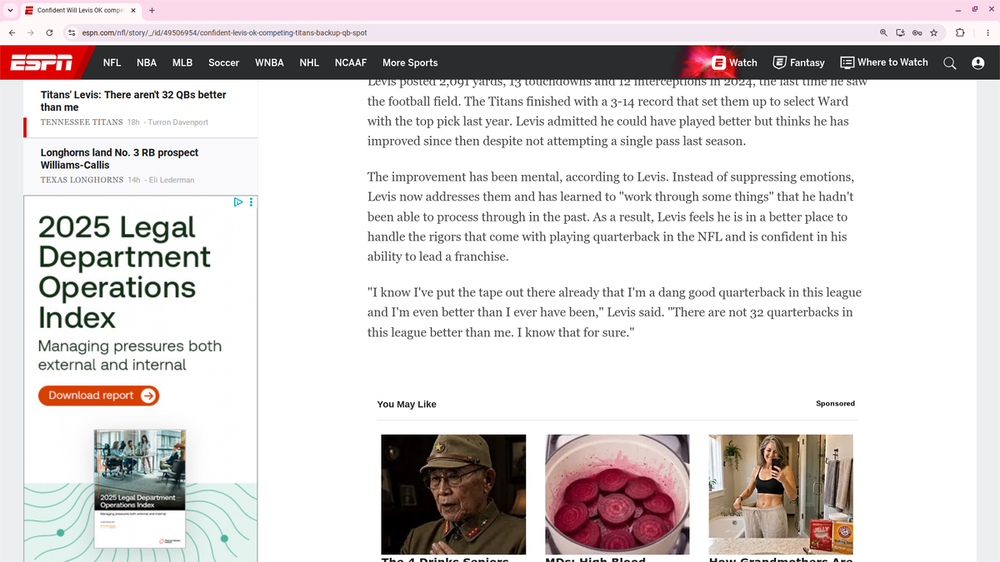Click the AdChoices triangle icon on ad
The height and width of the screenshot is (562, 1000).
238,202
